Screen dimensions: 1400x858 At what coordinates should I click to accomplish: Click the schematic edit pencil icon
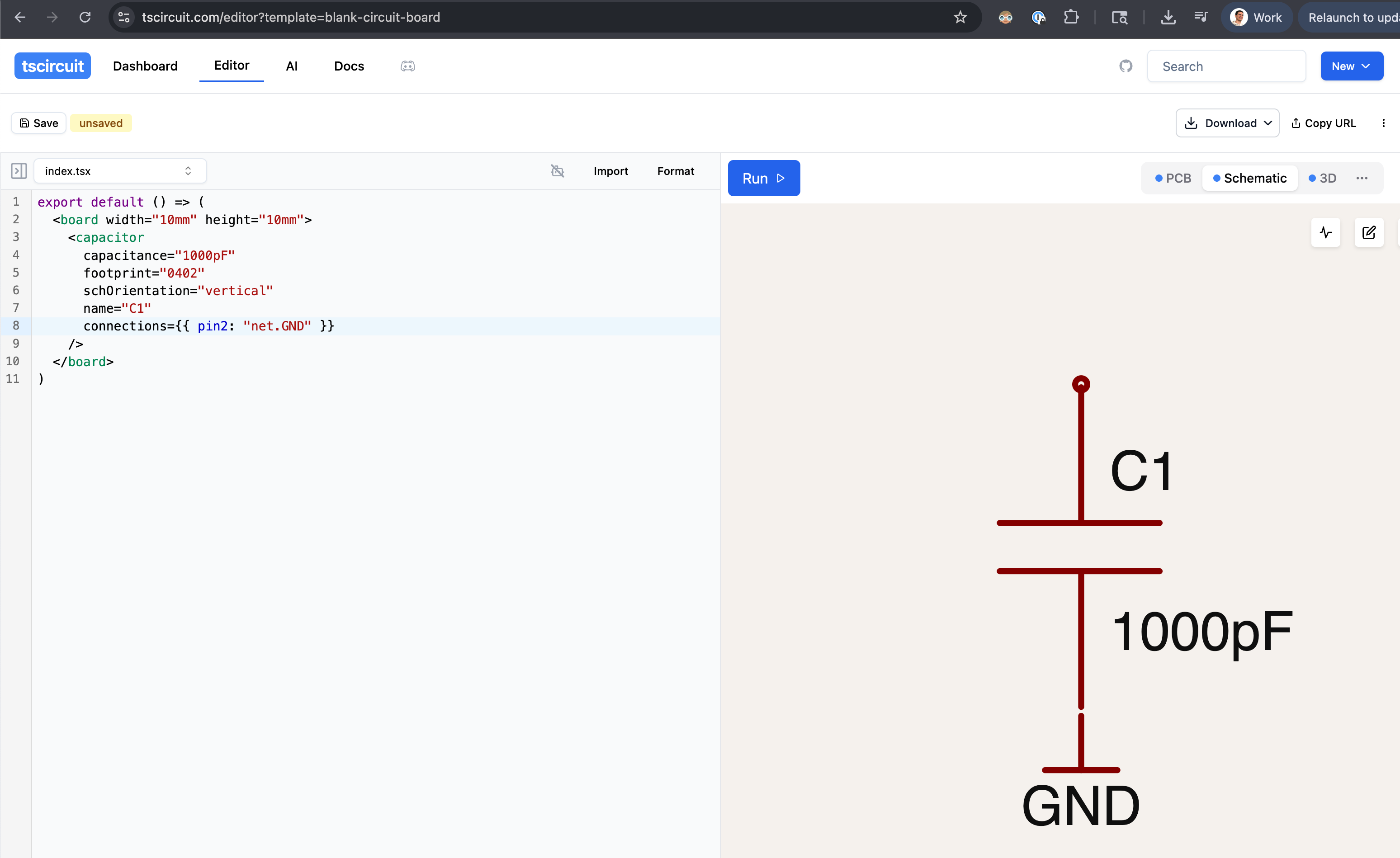tap(1368, 232)
